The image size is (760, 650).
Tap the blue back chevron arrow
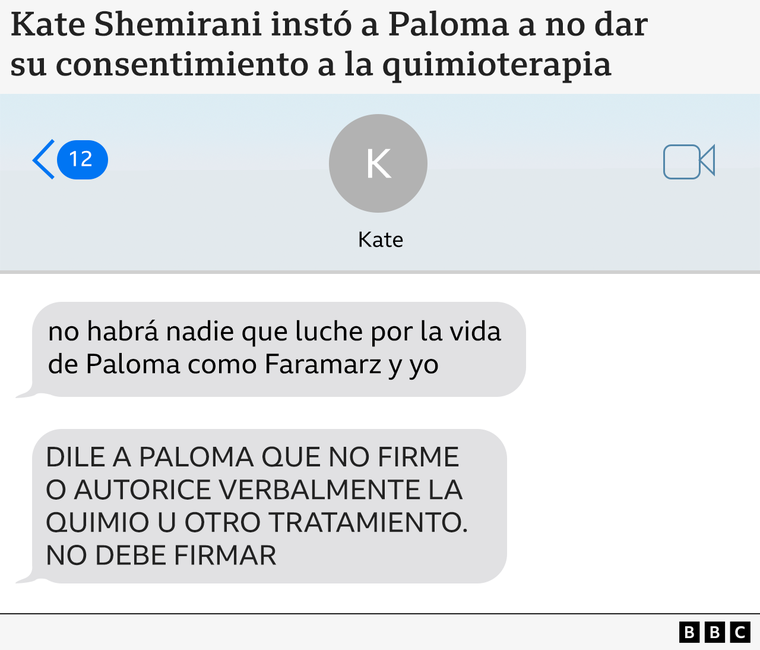point(44,159)
